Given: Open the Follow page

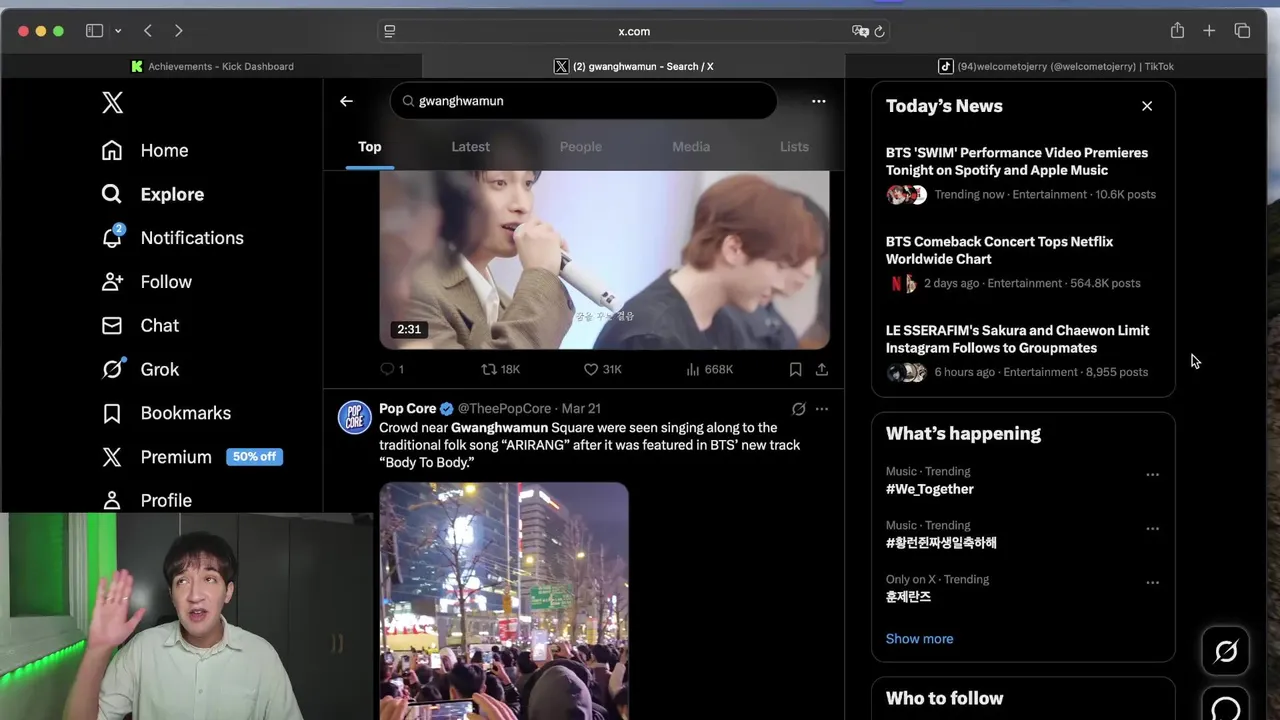Looking at the screenshot, I should [x=147, y=282].
